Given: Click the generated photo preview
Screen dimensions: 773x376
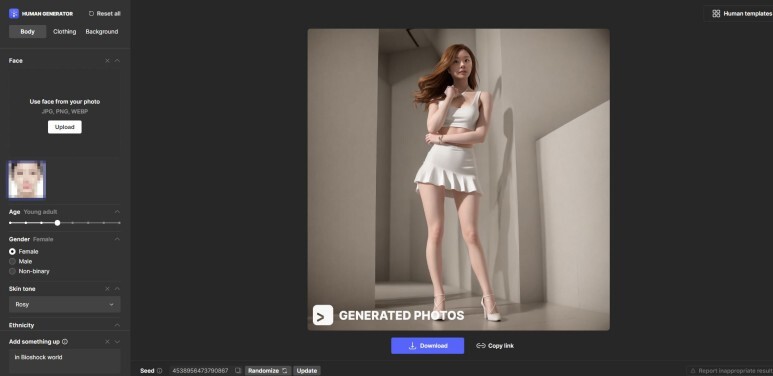Looking at the screenshot, I should pos(458,179).
